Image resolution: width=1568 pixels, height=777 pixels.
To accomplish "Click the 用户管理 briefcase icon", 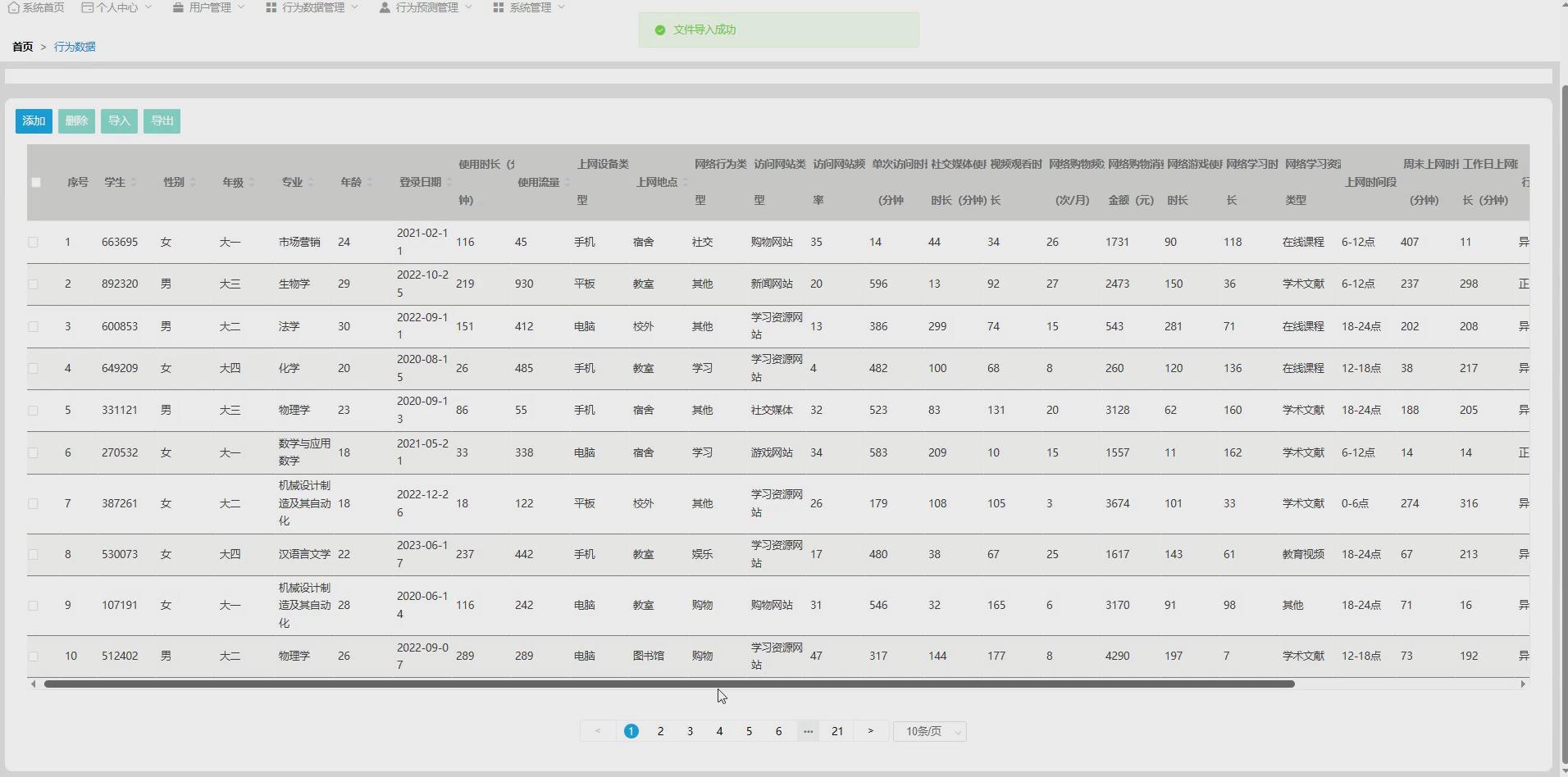I will pos(178,7).
